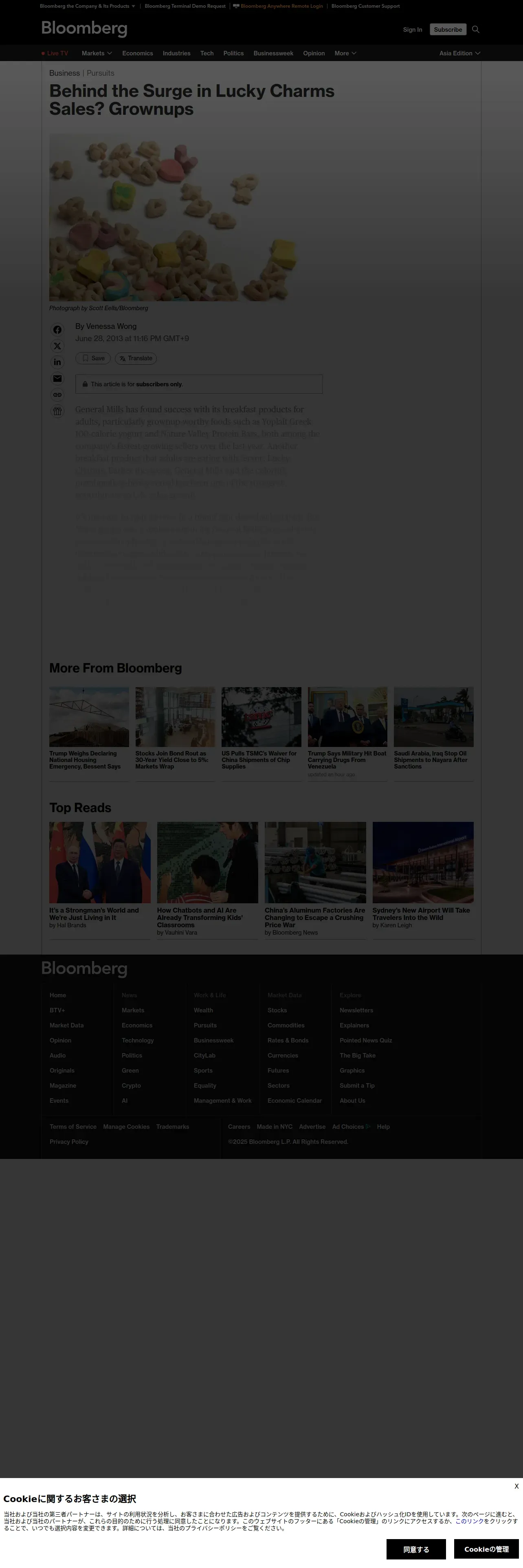Open Trump Says Military Hit Boat story
This screenshot has height=1568, width=523.
coord(347,760)
